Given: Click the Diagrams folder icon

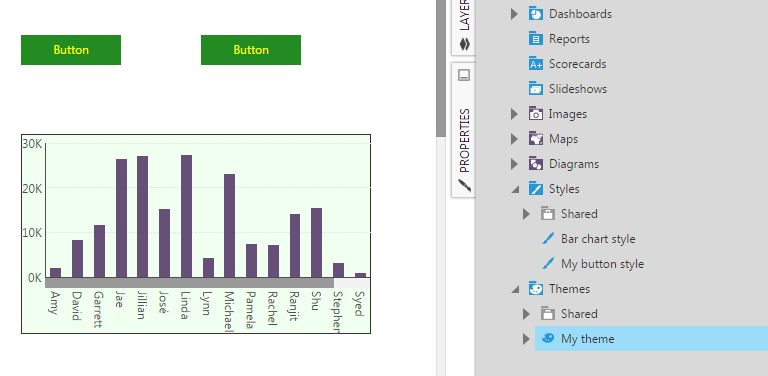Looking at the screenshot, I should coord(536,164).
